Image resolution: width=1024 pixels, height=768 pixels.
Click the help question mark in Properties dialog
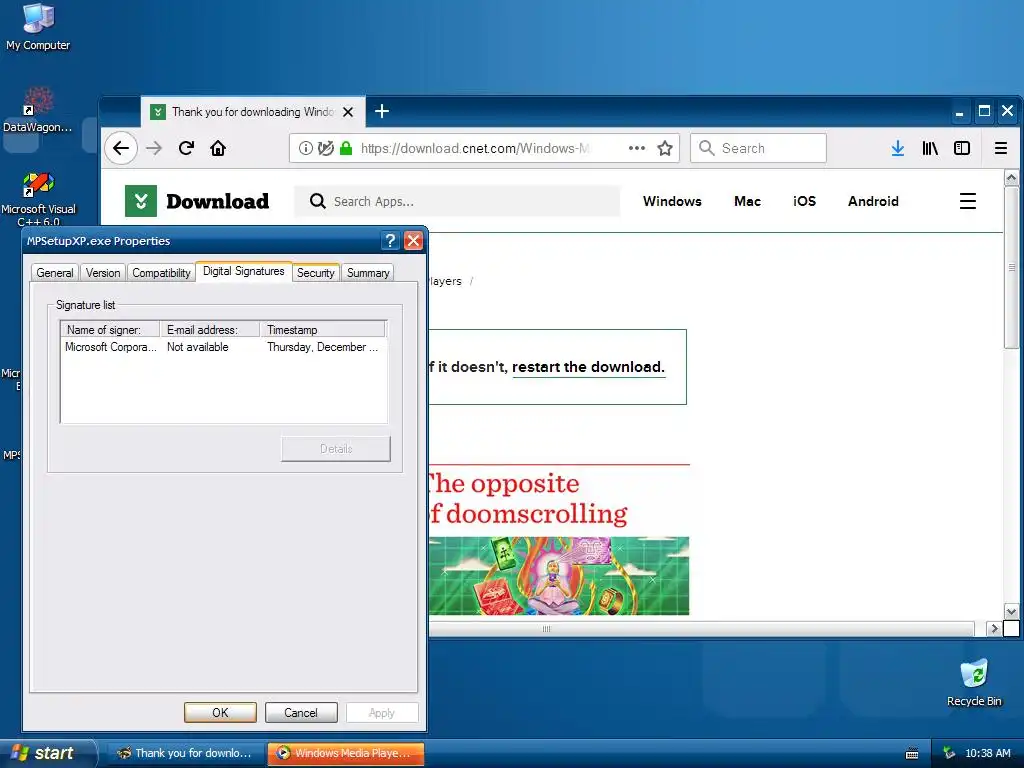click(x=390, y=241)
